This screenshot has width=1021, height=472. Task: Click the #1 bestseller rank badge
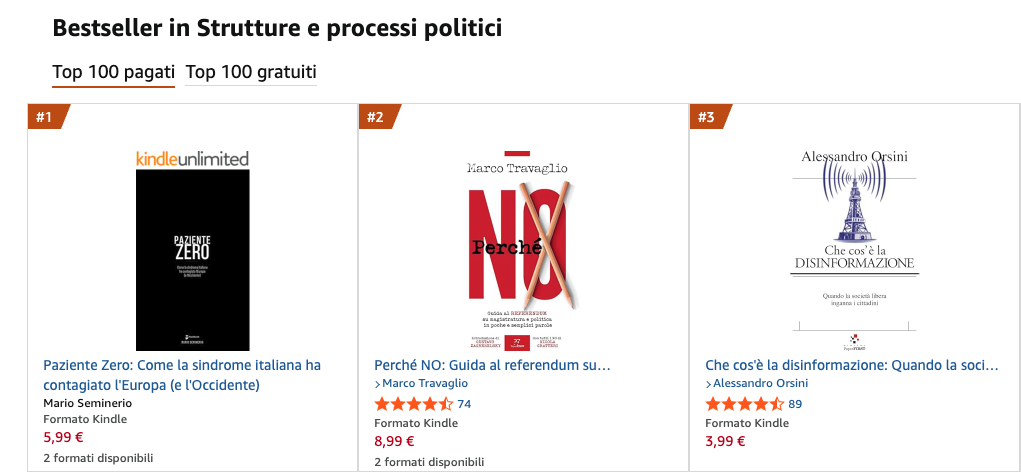pos(45,117)
